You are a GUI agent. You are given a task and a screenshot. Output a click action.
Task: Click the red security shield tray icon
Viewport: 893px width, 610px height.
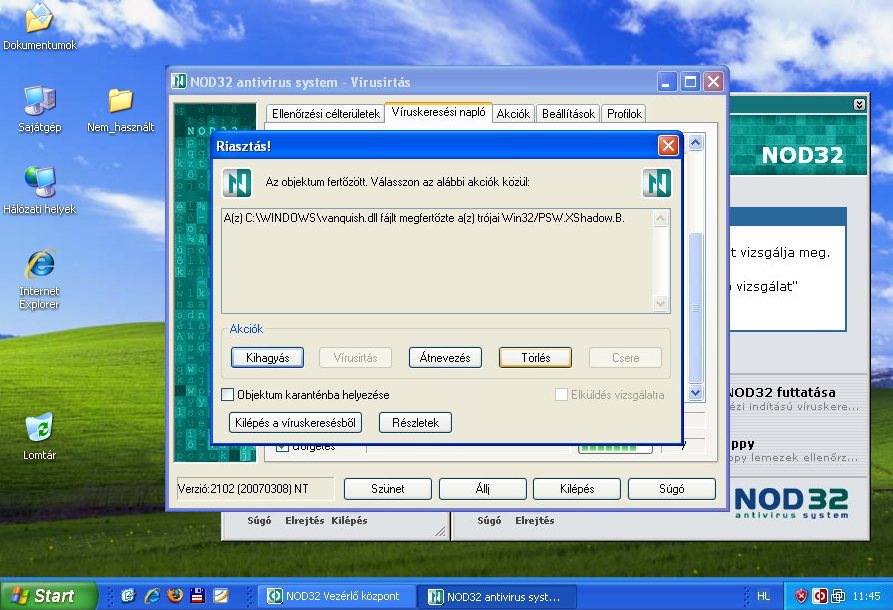click(801, 596)
